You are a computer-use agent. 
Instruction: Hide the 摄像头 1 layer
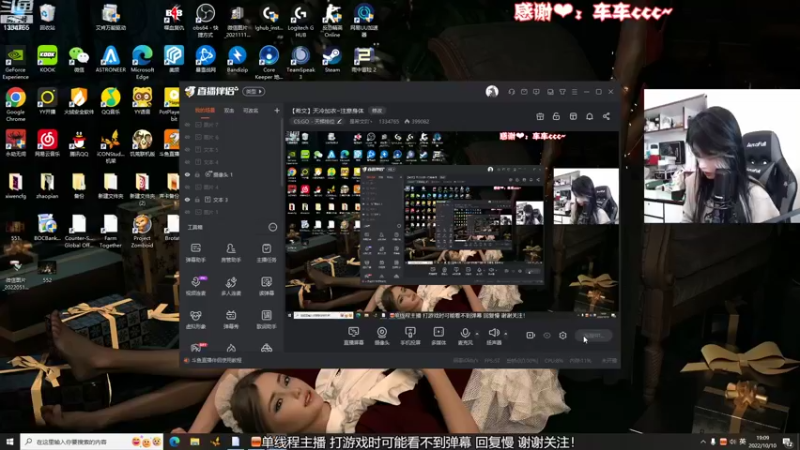click(x=187, y=174)
